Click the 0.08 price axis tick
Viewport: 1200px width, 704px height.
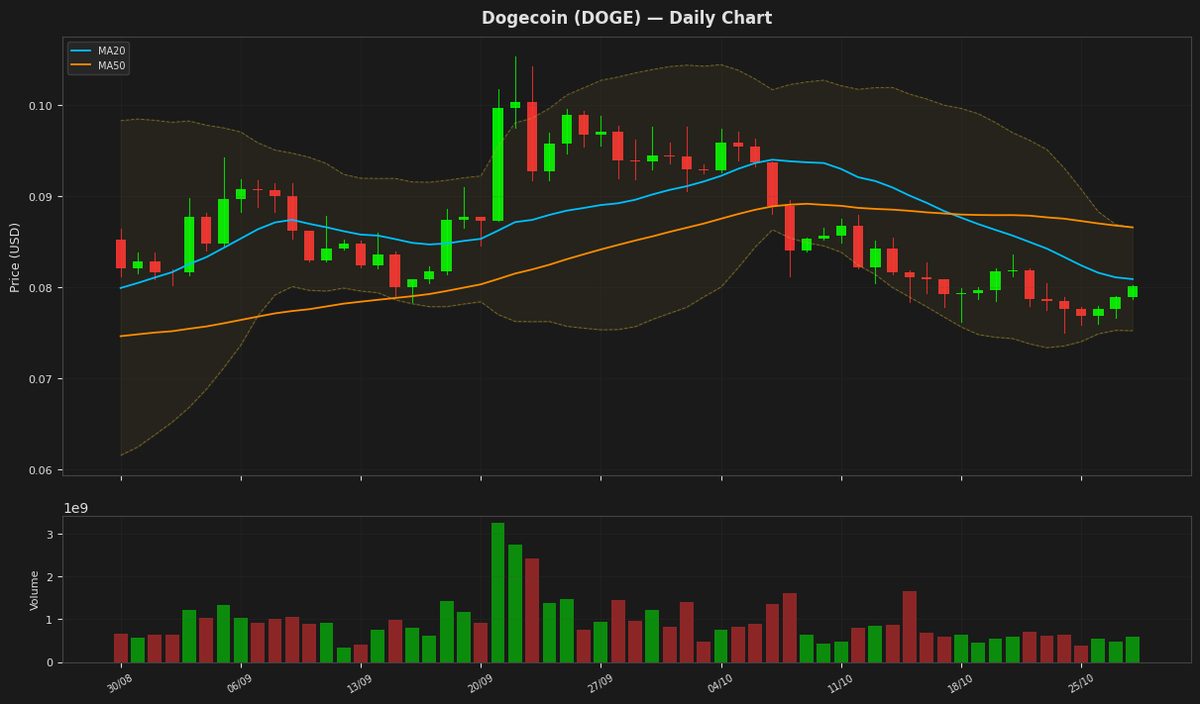coord(41,288)
